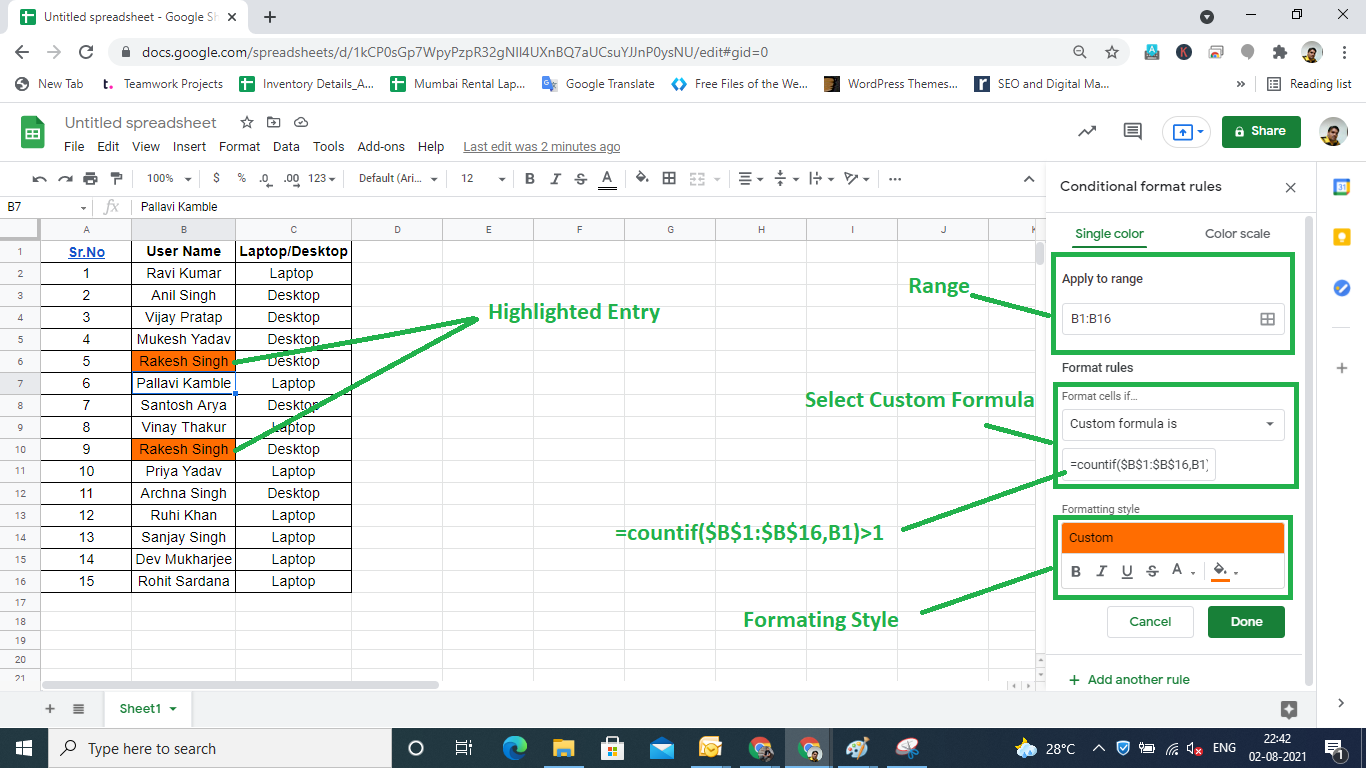
Task: Print the spreadsheet using the printer icon
Action: tap(90, 179)
